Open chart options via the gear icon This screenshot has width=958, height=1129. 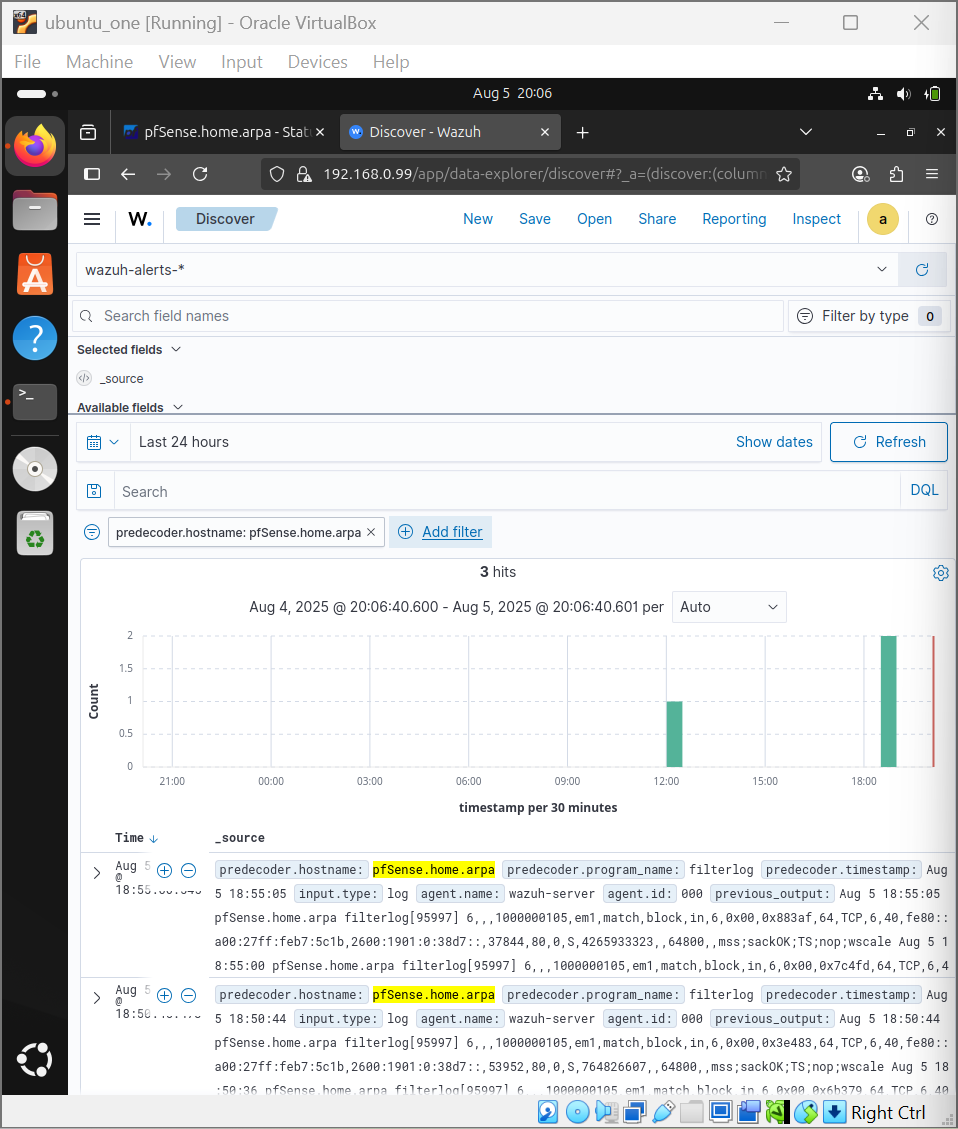coord(940,572)
